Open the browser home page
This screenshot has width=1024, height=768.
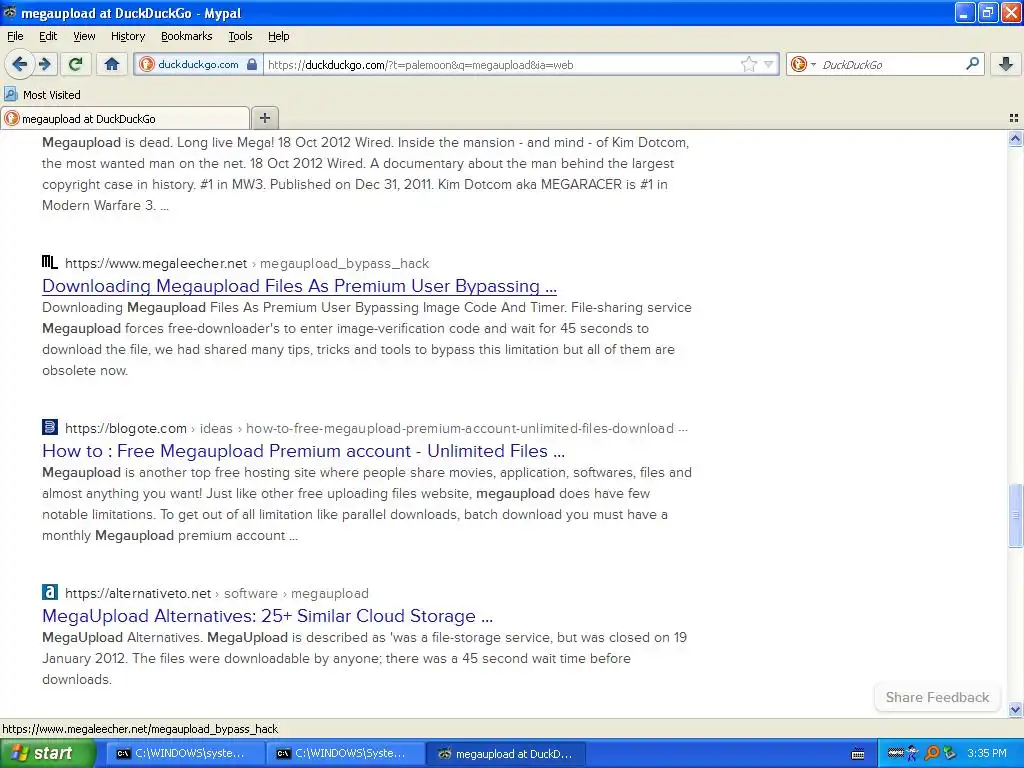coord(112,64)
